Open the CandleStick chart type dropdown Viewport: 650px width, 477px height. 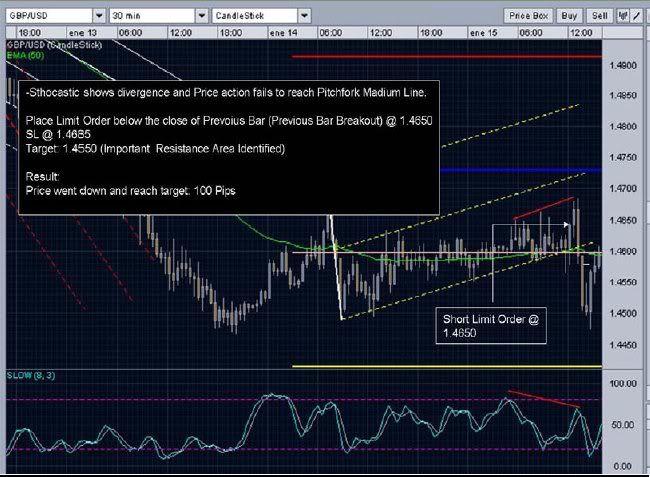point(303,16)
